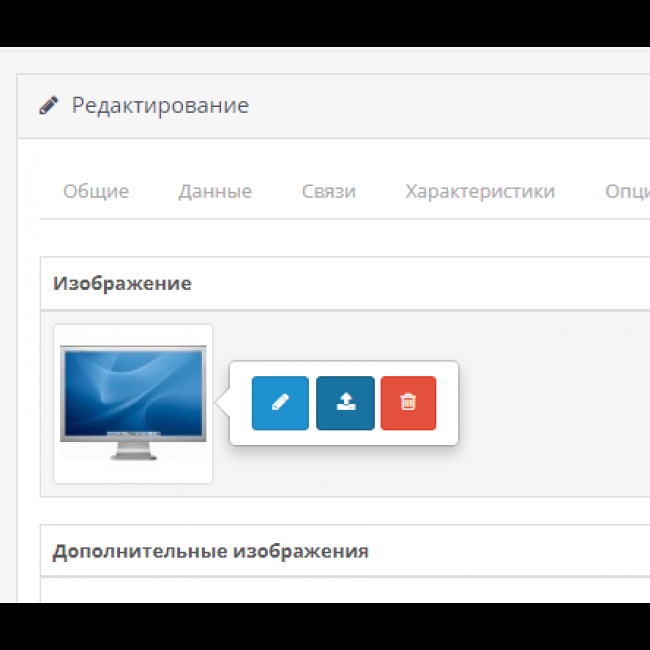Click empty popover space right of the trash button
Viewport: 650px width, 650px height.
pyautogui.click(x=447, y=403)
